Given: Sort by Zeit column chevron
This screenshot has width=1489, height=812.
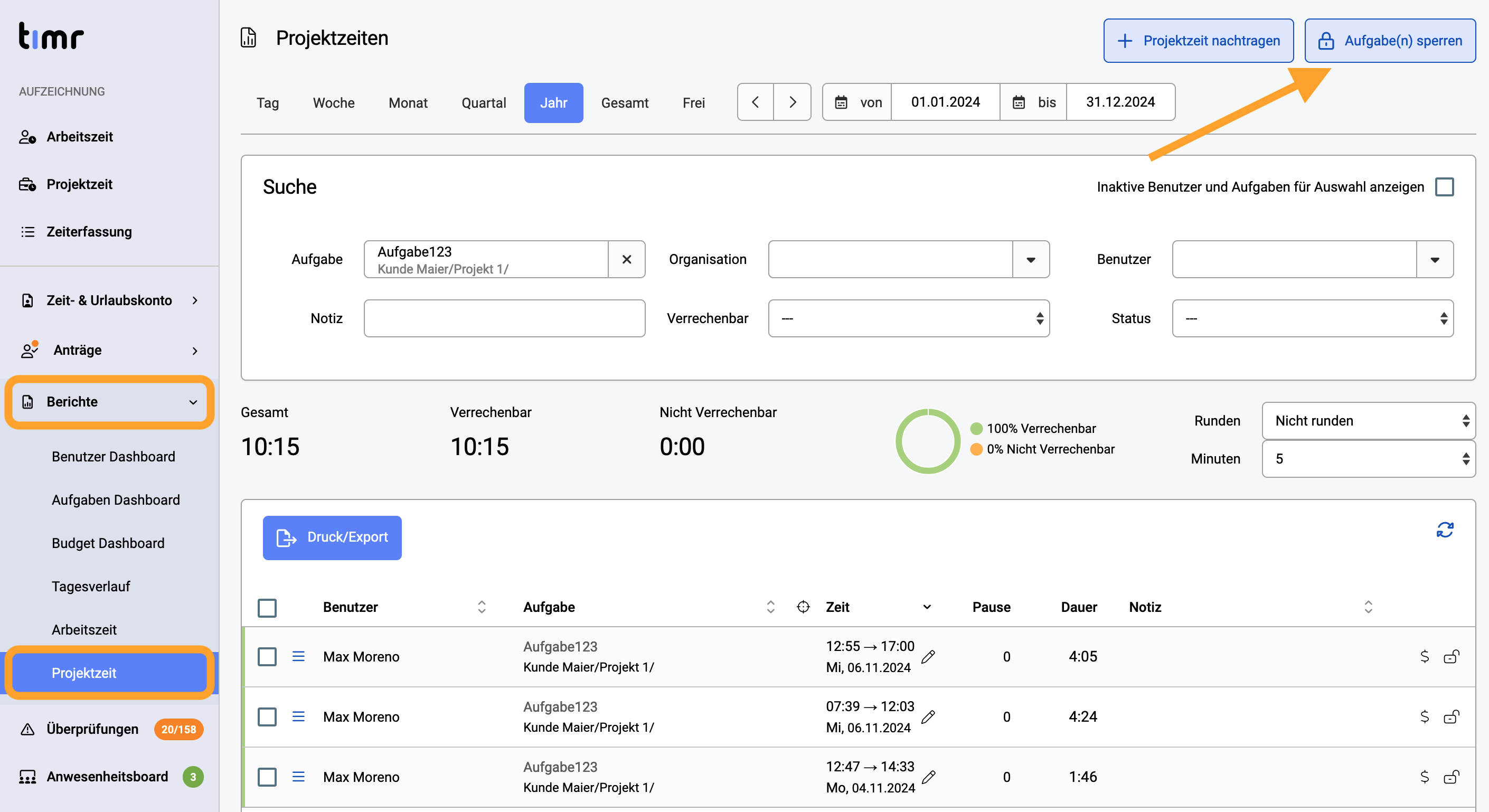Looking at the screenshot, I should tap(927, 607).
